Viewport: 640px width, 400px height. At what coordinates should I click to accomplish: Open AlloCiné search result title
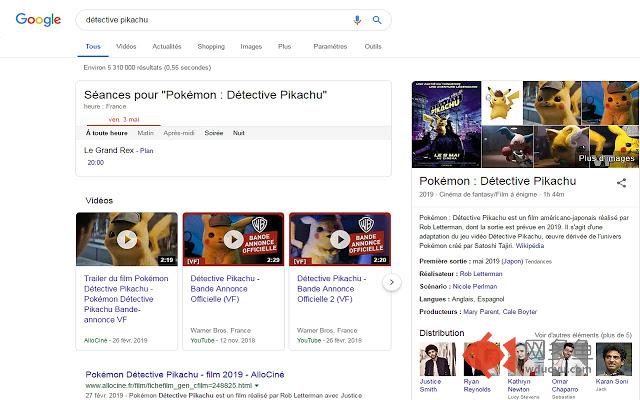pyautogui.click(x=185, y=374)
